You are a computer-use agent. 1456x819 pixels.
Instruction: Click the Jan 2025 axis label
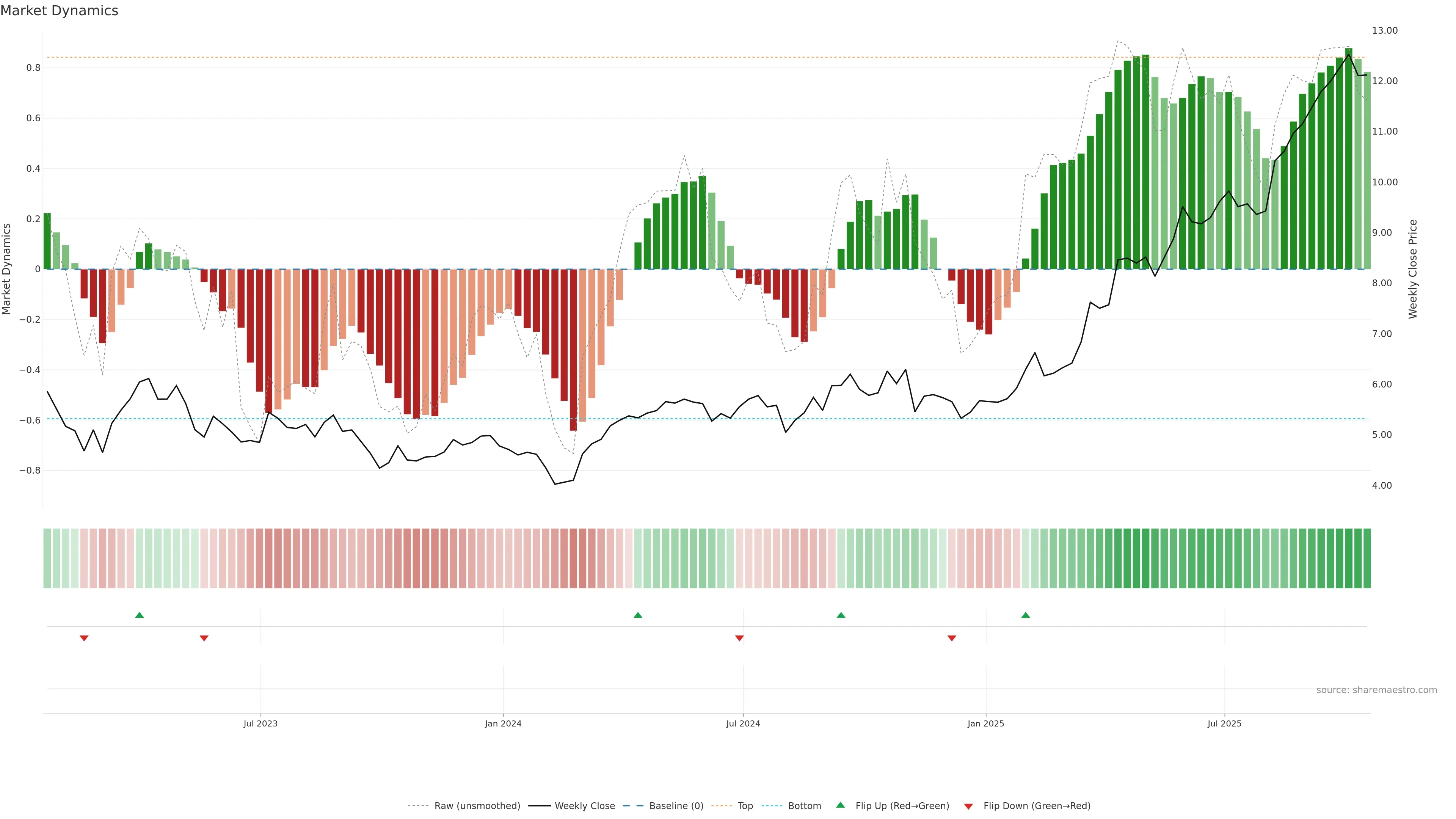[986, 723]
